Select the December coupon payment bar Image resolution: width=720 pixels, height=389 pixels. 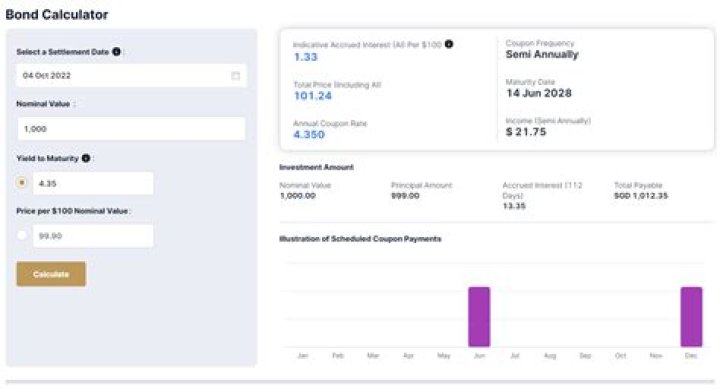tap(691, 316)
